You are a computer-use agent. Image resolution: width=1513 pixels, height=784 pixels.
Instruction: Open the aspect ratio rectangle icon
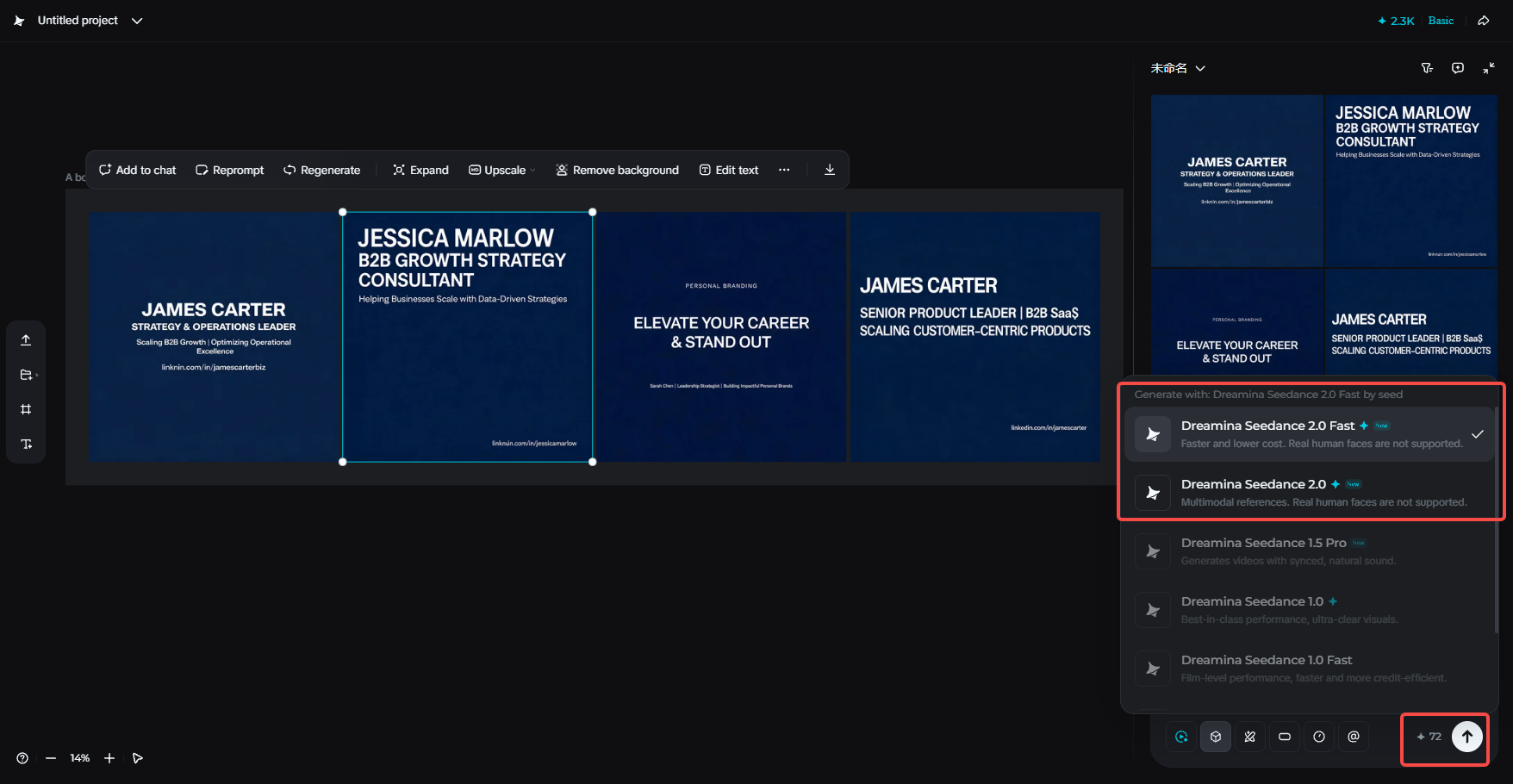[1285, 737]
